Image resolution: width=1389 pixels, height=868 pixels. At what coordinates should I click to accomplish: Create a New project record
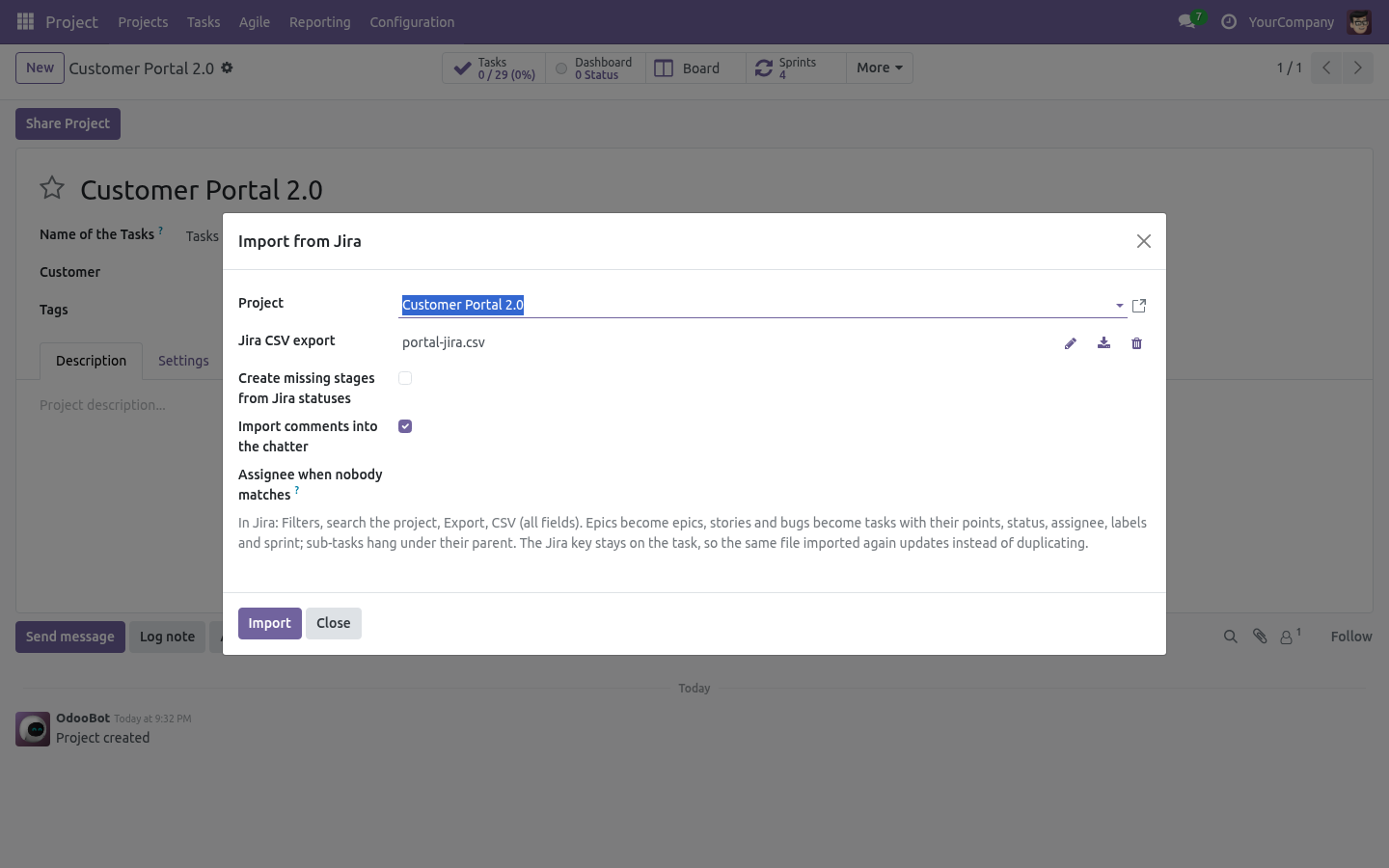coord(40,68)
